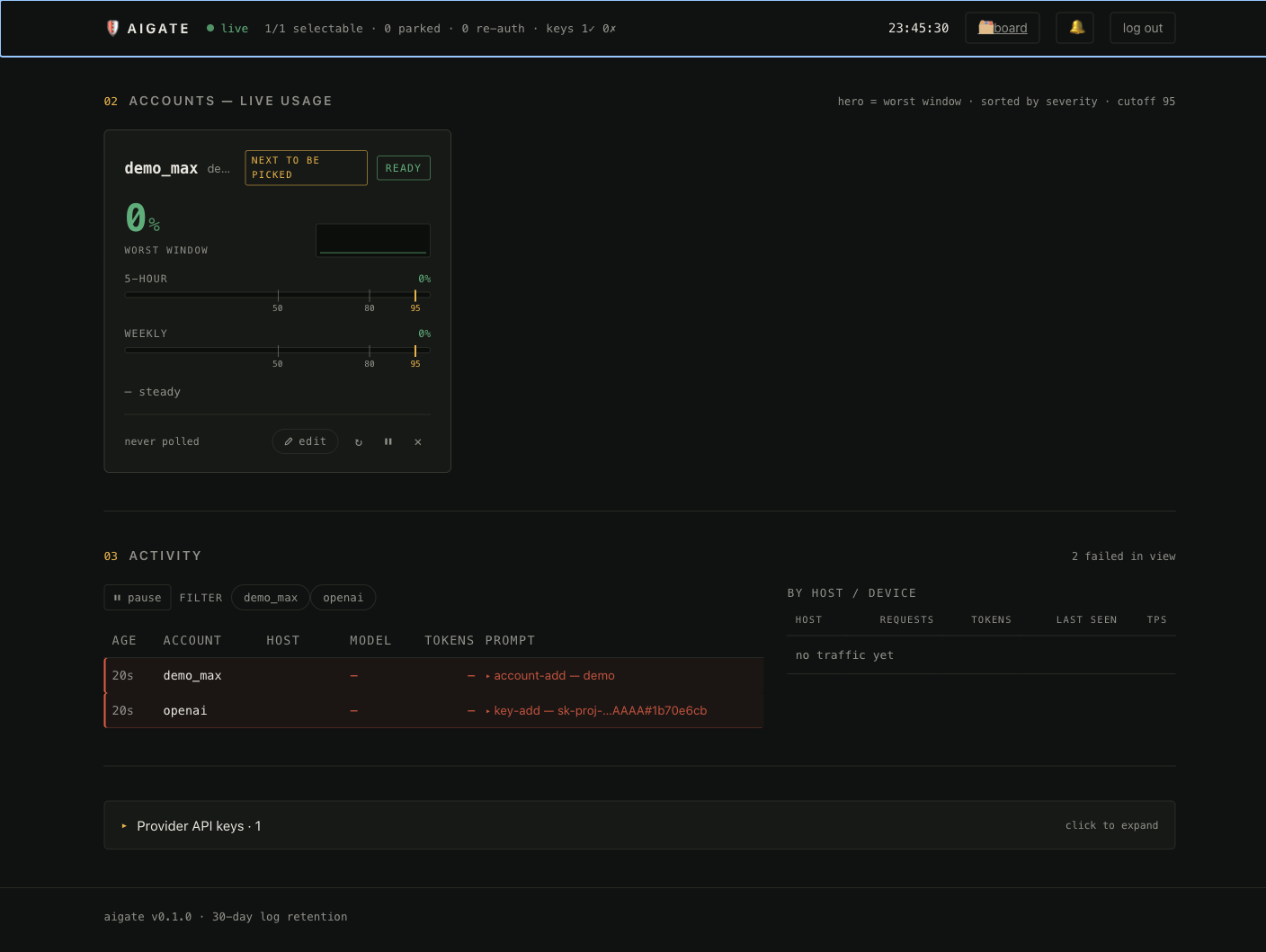Filter activity by openai
Screen dimensions: 1266x952
point(343,598)
